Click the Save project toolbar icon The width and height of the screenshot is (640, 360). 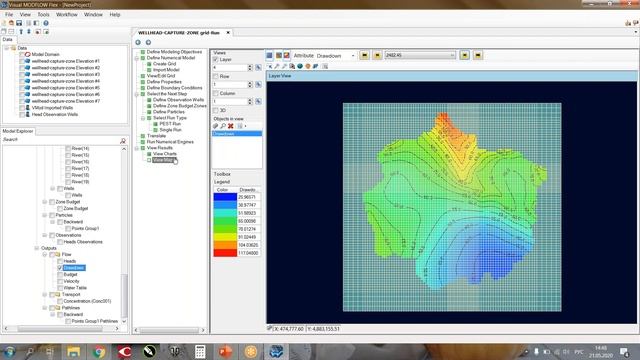[19, 23]
